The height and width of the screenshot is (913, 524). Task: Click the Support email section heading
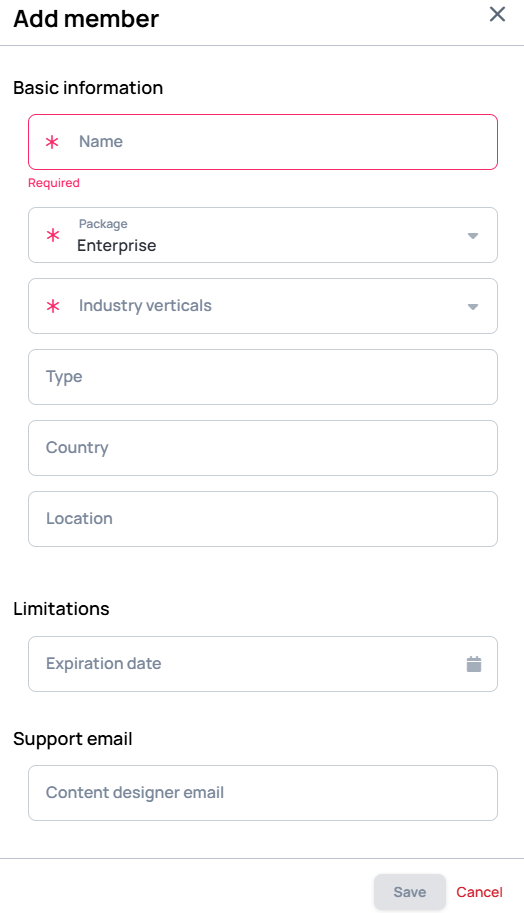pos(73,739)
